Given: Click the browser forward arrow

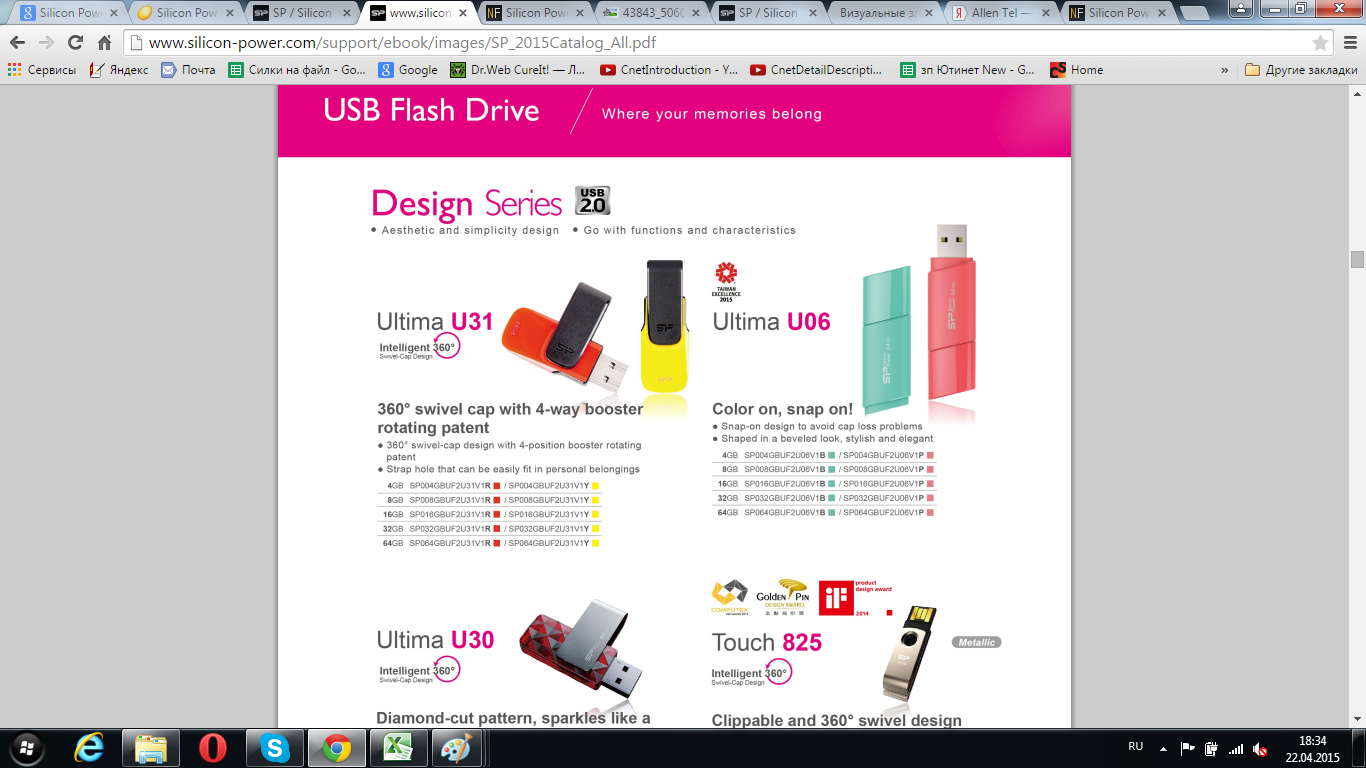Looking at the screenshot, I should (46, 43).
